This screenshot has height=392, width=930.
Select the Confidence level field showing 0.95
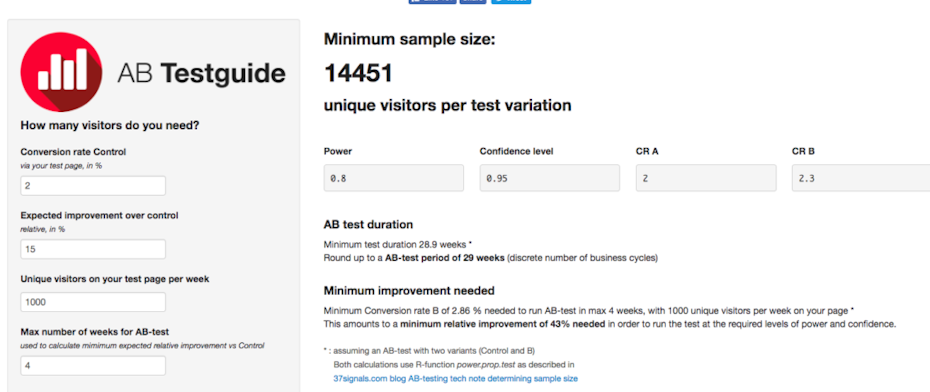click(x=550, y=178)
